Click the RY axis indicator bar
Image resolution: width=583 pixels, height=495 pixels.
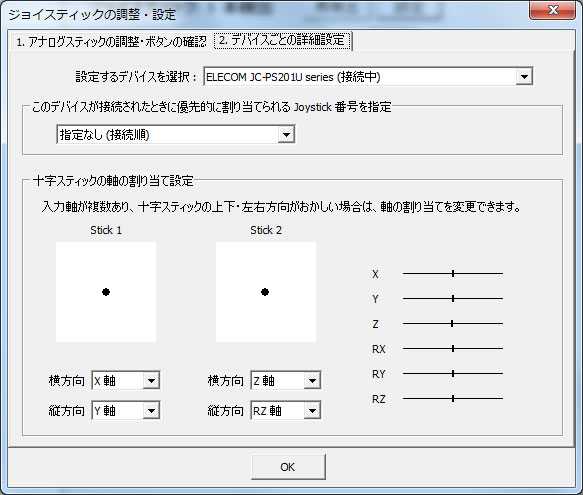pyautogui.click(x=453, y=374)
